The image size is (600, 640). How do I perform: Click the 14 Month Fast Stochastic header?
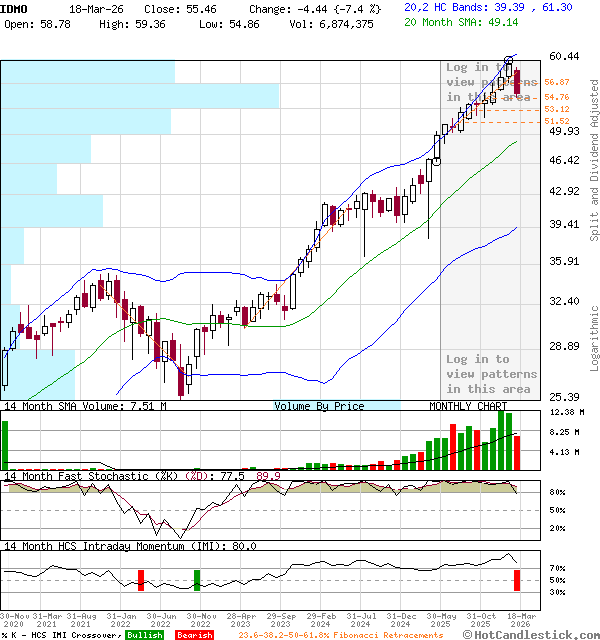pyautogui.click(x=95, y=477)
